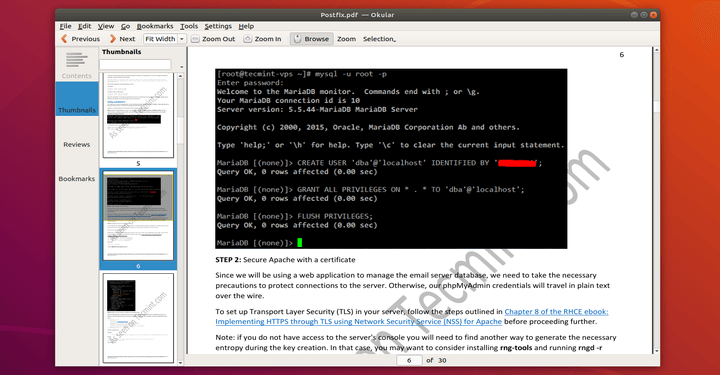Open the Fit Width zoom dropdown
The height and width of the screenshot is (375, 720).
pos(181,39)
